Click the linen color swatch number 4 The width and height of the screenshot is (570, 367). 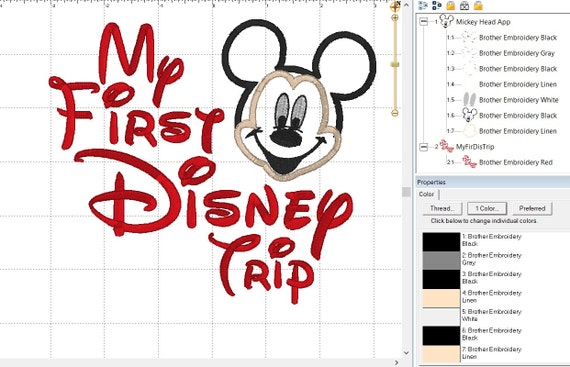point(441,298)
